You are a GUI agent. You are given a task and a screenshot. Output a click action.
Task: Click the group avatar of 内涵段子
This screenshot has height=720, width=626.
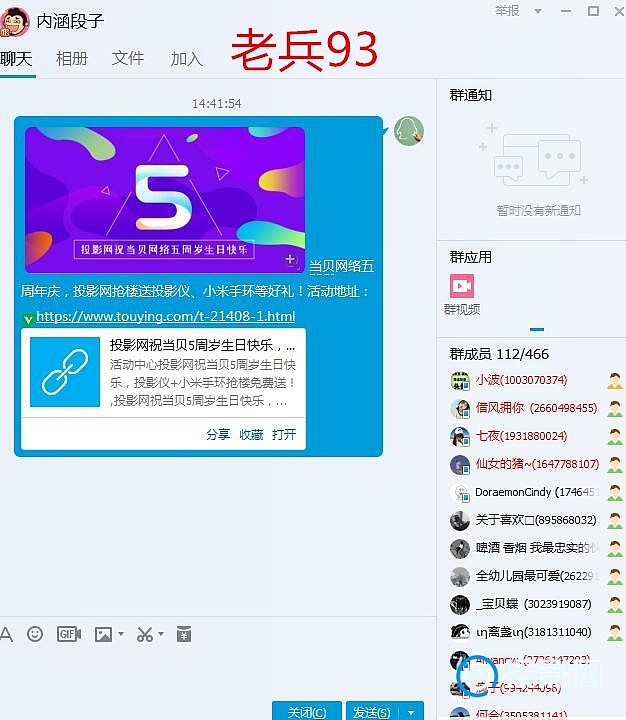click(15, 22)
